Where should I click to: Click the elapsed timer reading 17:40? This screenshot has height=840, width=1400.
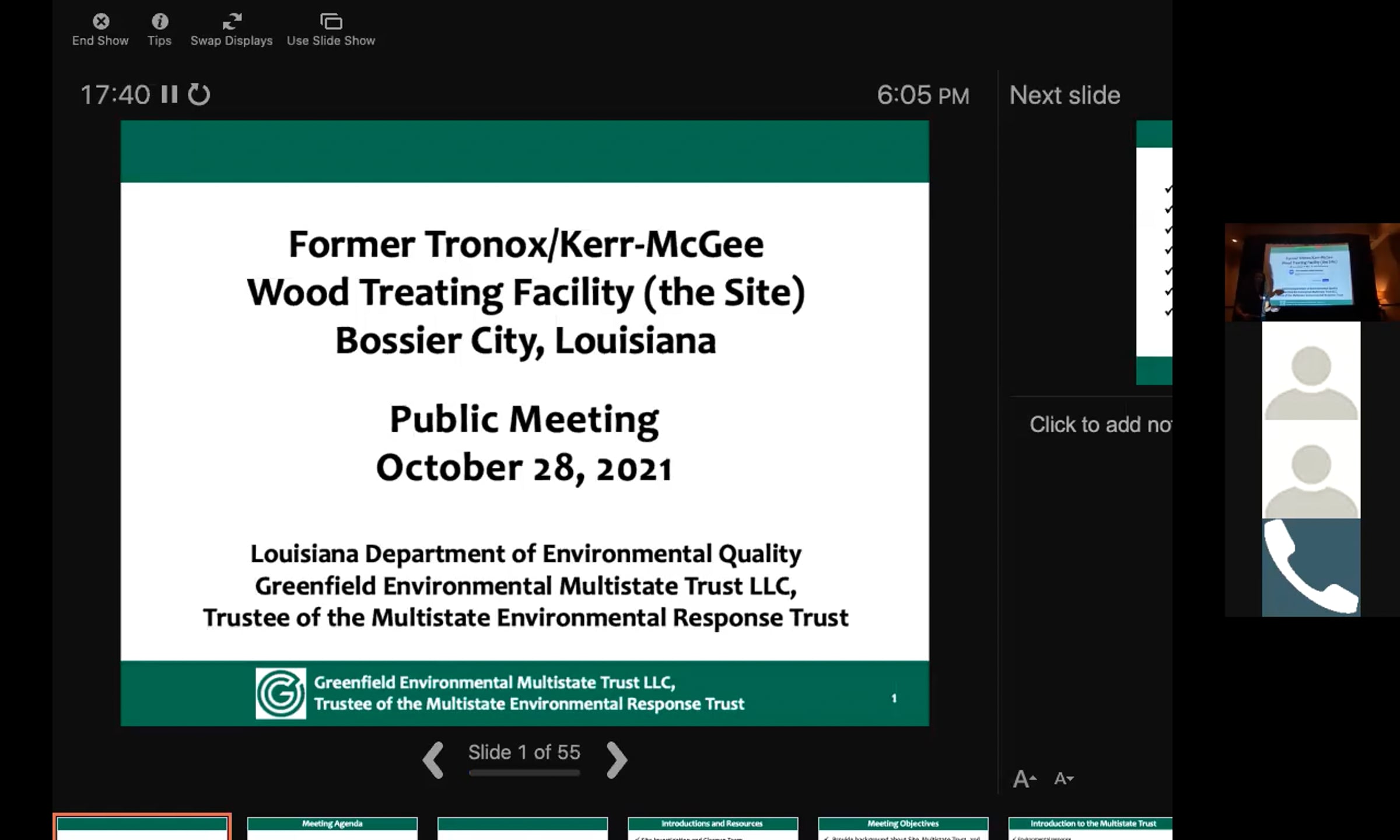coord(116,94)
